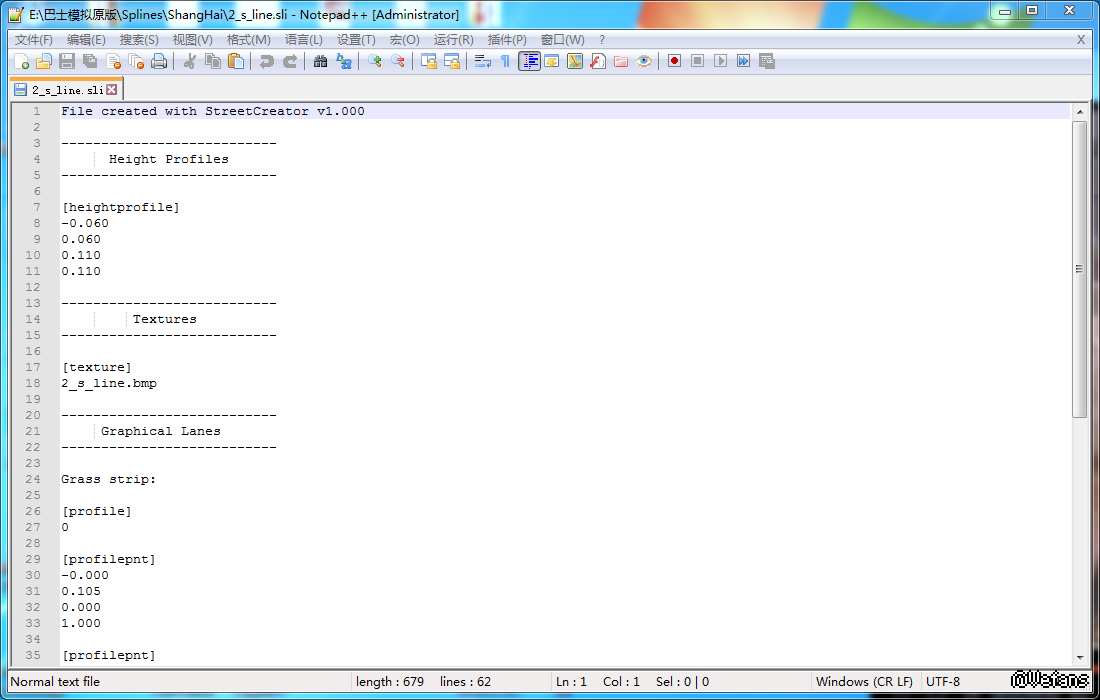The image size is (1100, 700).
Task: Save the current file via floppy icon
Action: (x=67, y=62)
